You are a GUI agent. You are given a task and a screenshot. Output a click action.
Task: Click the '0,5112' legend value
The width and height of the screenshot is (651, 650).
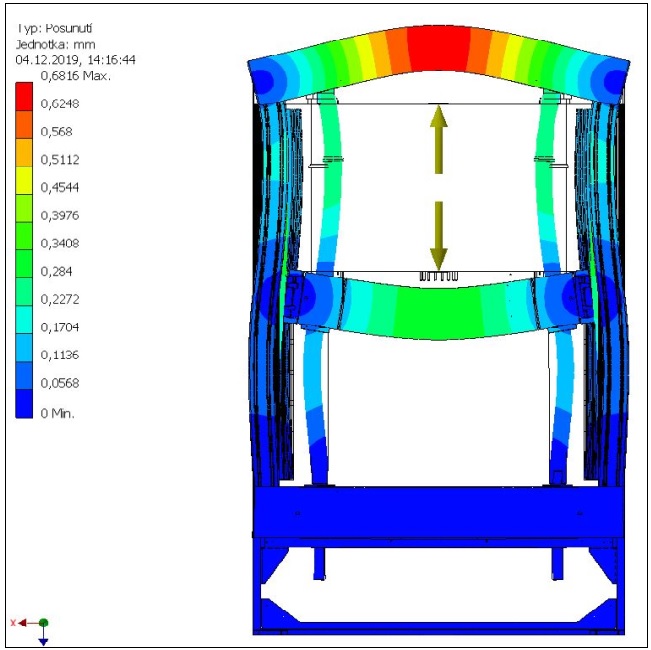click(x=60, y=159)
